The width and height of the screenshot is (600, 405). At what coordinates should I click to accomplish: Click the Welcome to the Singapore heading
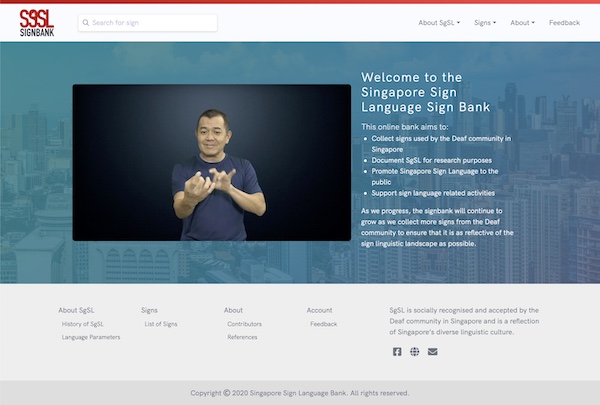[x=426, y=92]
